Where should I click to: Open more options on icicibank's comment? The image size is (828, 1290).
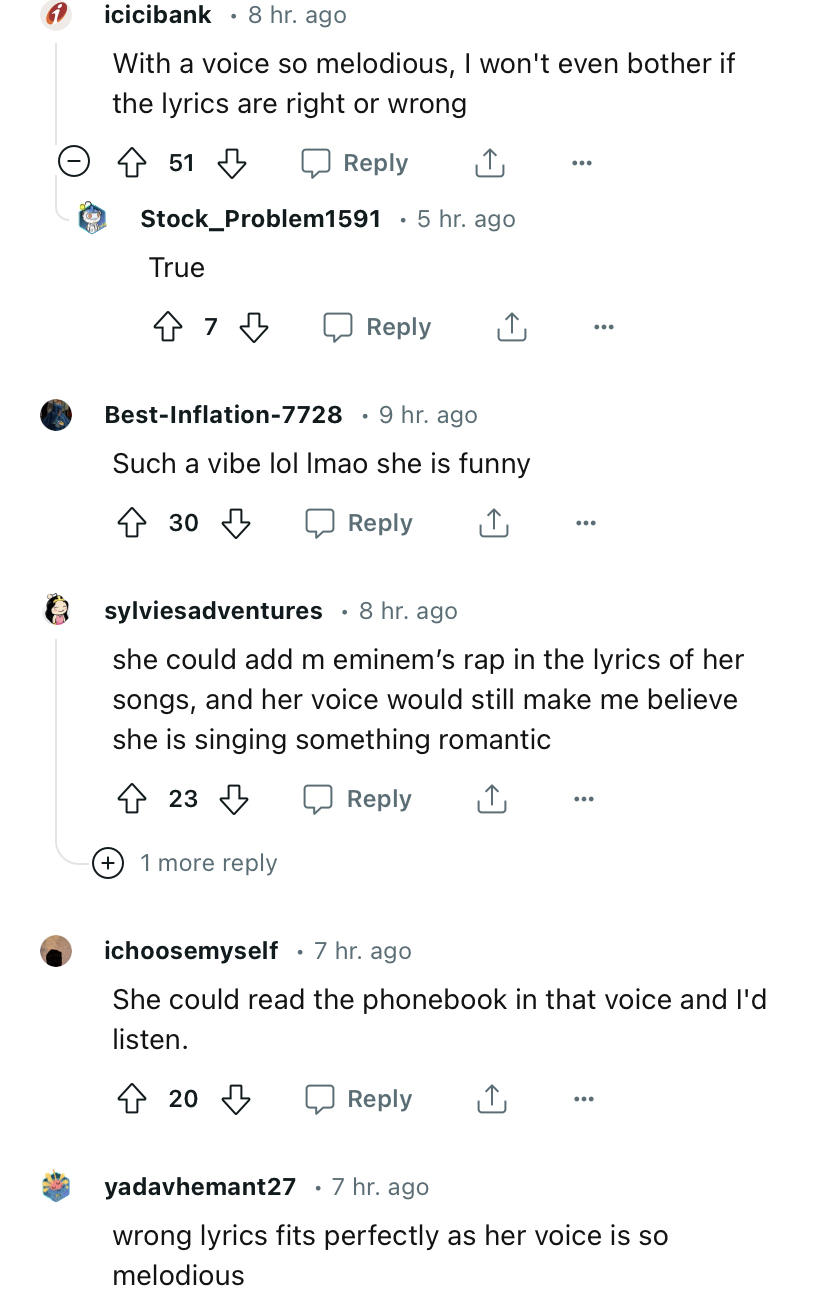[x=582, y=163]
